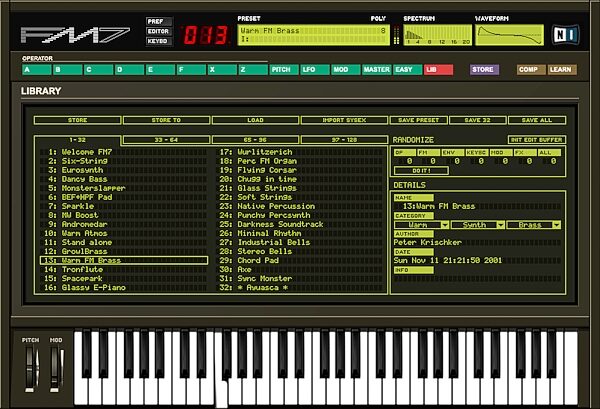Image resolution: width=600 pixels, height=409 pixels.
Task: Click the PITCH wheel
Action: (x=31, y=368)
